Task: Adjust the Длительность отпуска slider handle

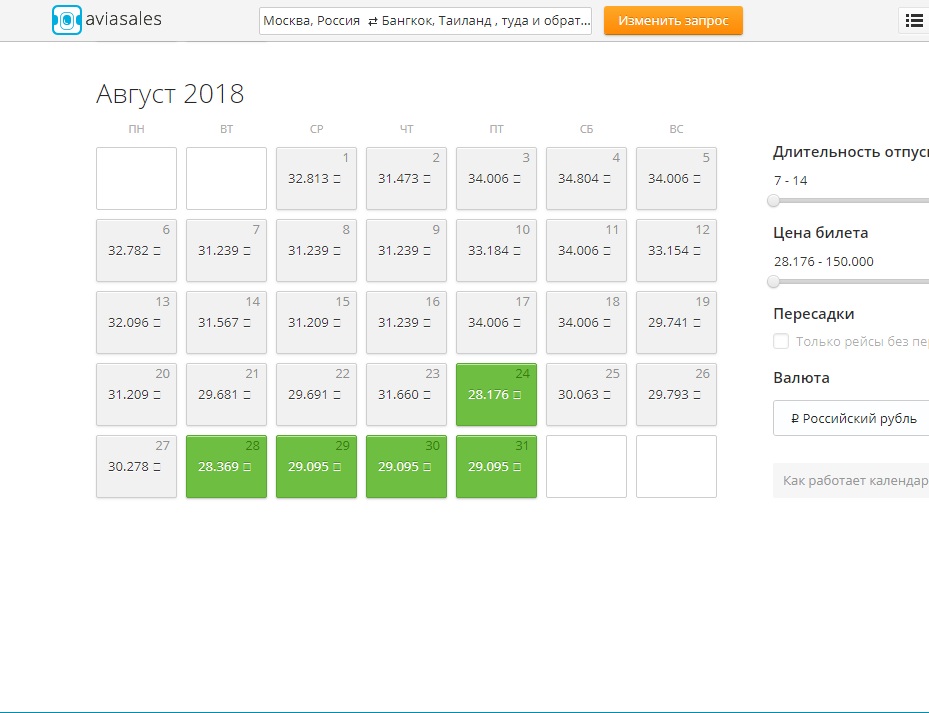Action: 773,201
